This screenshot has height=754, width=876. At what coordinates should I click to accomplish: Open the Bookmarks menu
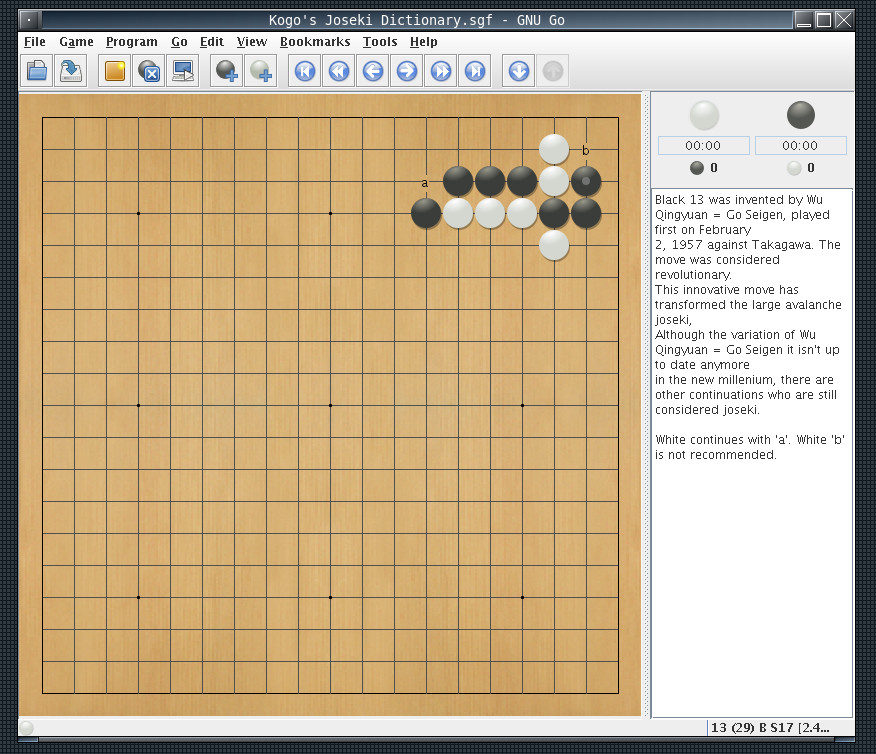click(x=315, y=42)
